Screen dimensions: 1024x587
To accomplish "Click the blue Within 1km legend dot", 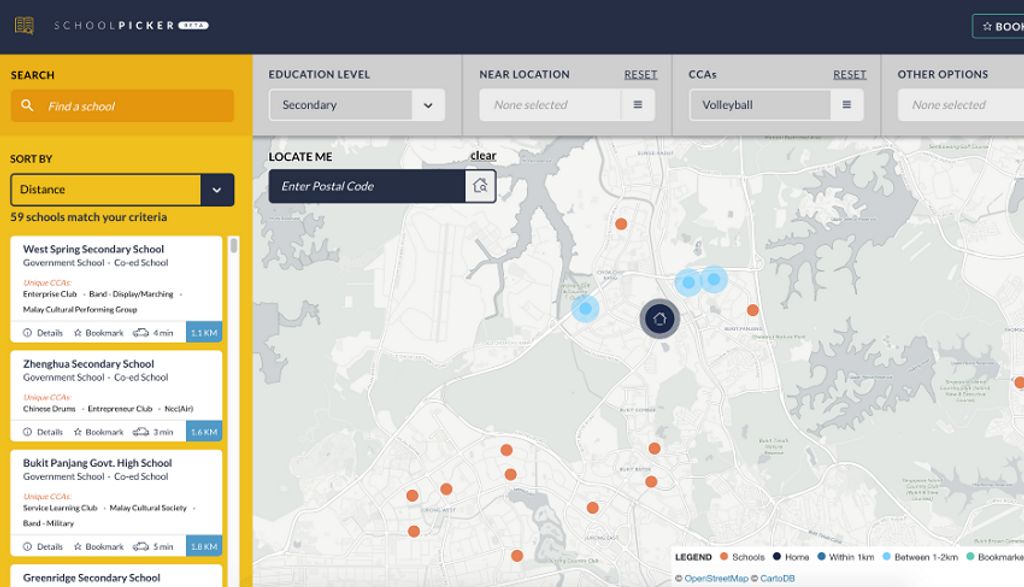I will coord(821,557).
